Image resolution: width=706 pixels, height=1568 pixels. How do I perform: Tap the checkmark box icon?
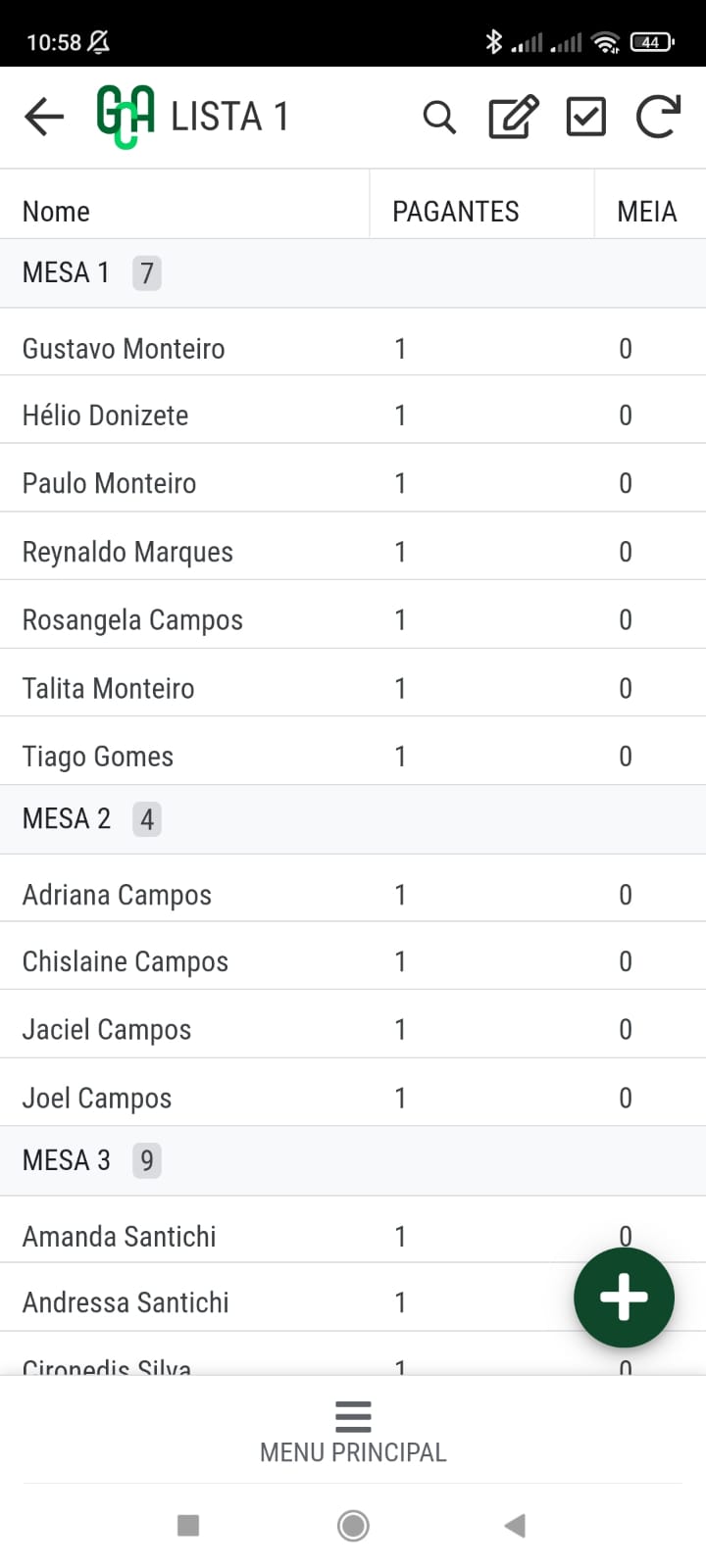(585, 117)
